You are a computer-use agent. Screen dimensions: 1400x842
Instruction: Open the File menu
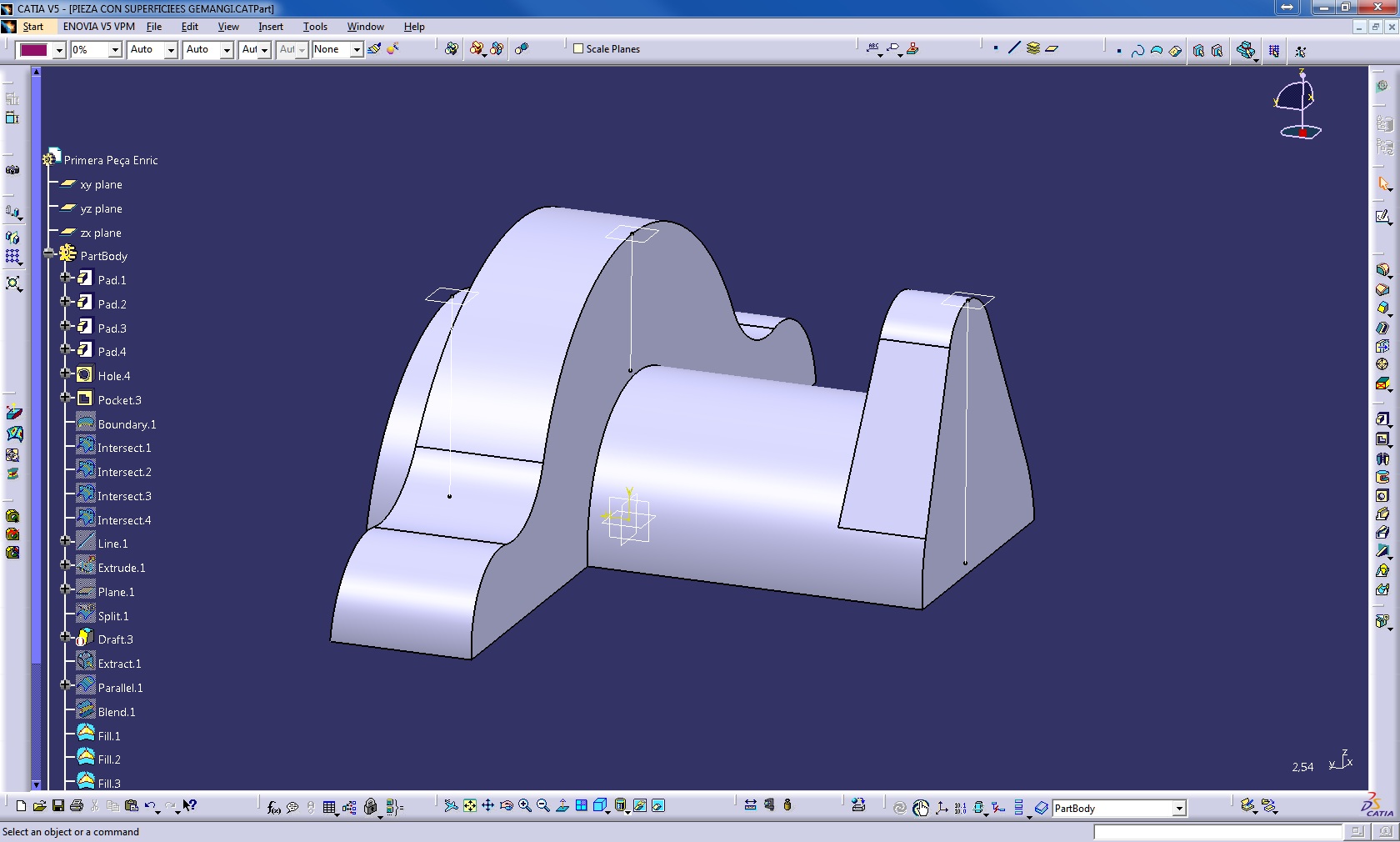coord(154,27)
